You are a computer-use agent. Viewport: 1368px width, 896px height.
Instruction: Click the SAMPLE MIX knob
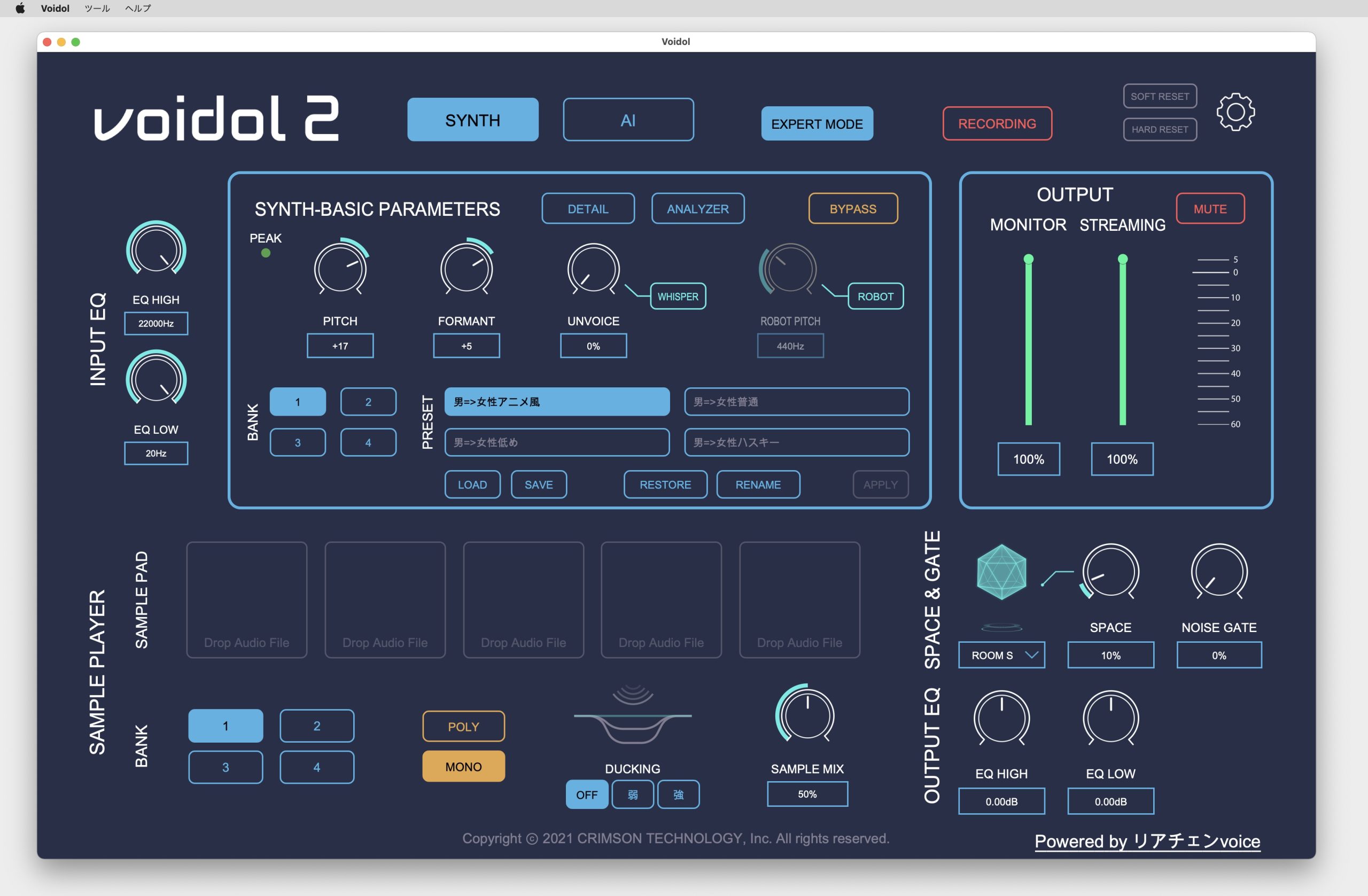point(807,714)
